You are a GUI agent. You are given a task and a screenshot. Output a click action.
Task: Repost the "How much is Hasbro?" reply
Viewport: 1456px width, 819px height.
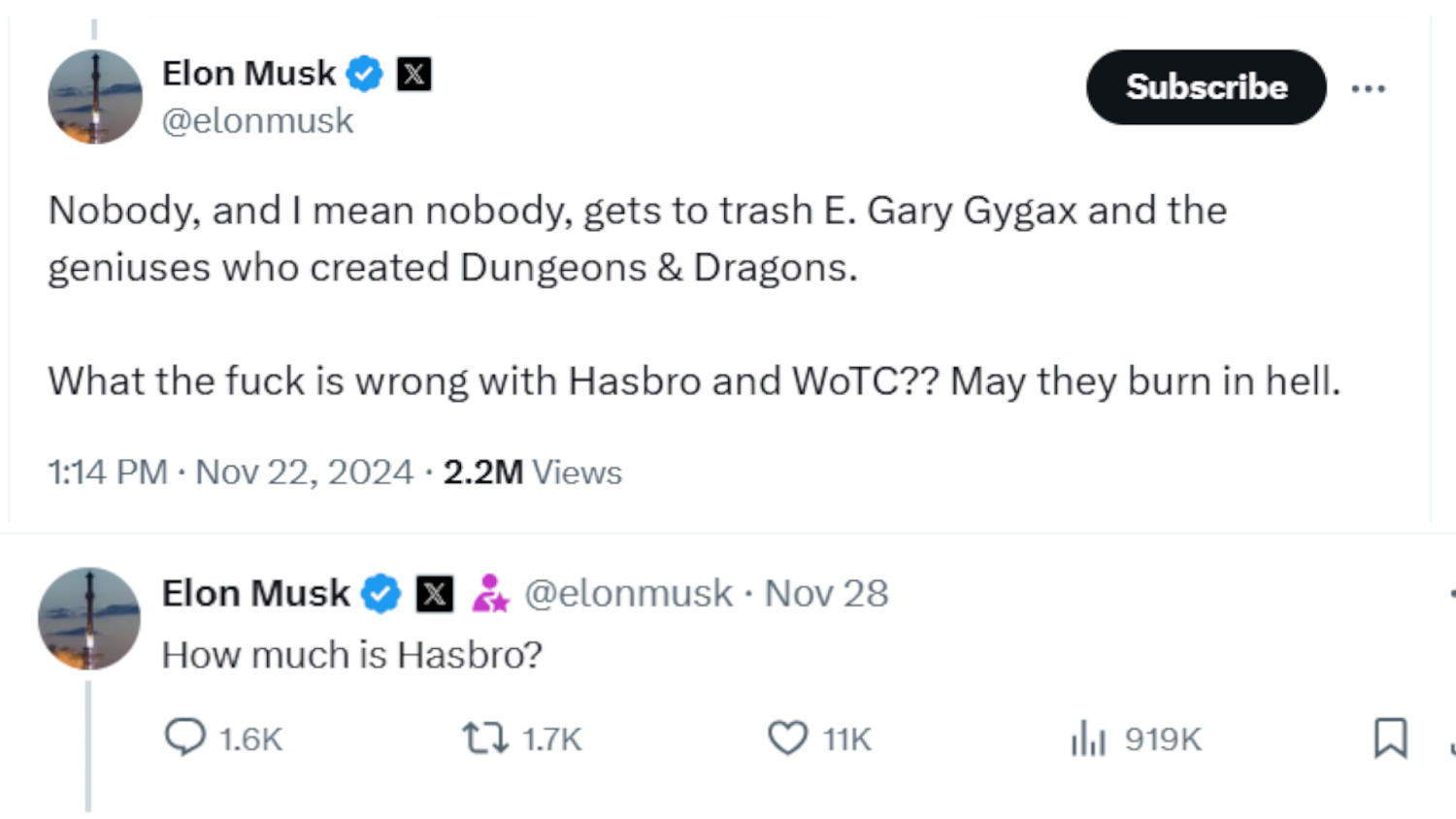(484, 737)
